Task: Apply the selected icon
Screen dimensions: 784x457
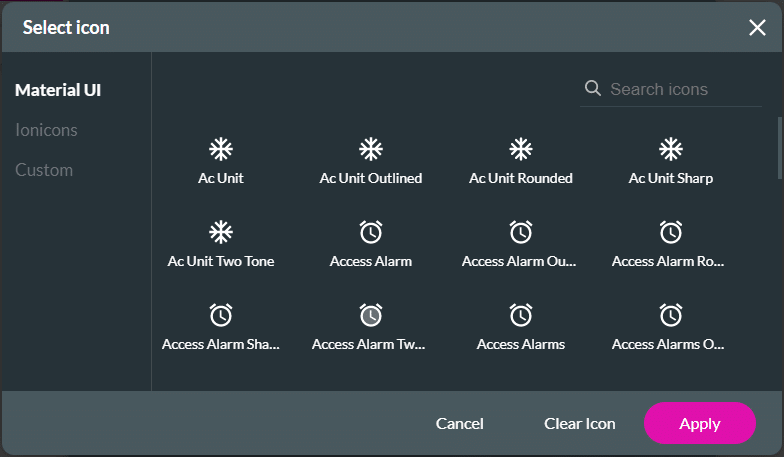Action: 700,423
